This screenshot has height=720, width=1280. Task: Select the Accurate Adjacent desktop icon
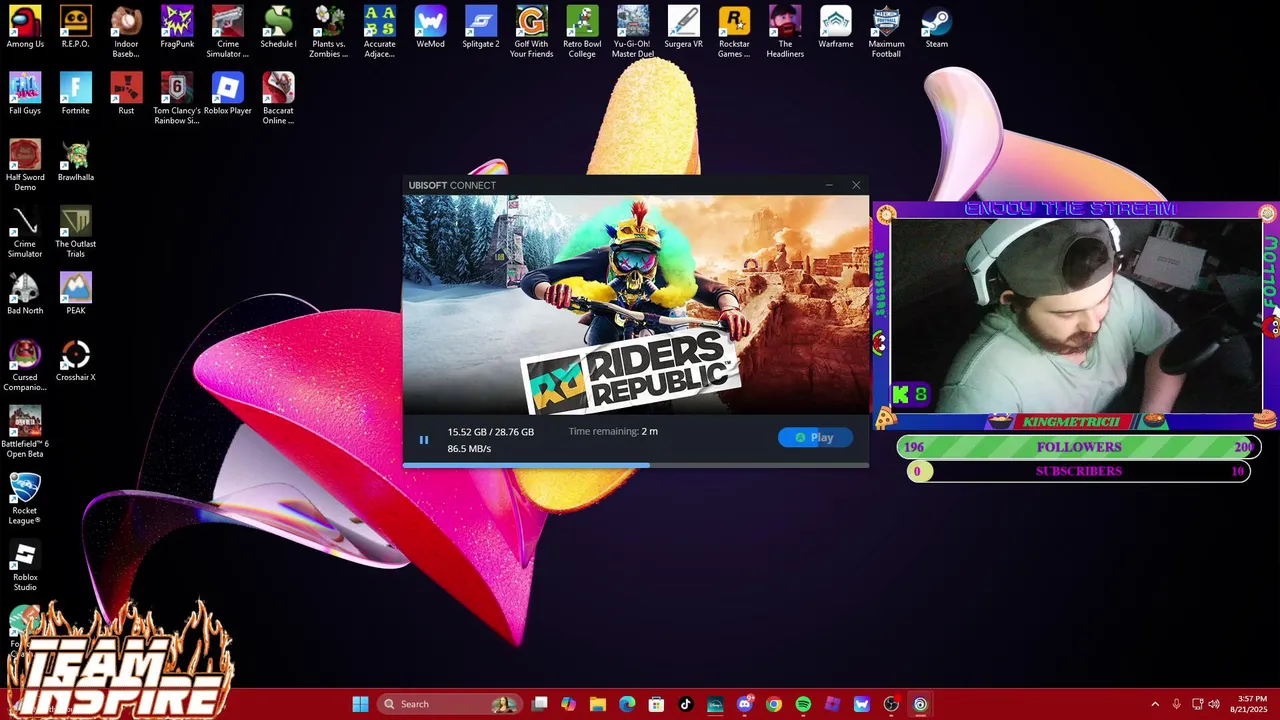[380, 32]
